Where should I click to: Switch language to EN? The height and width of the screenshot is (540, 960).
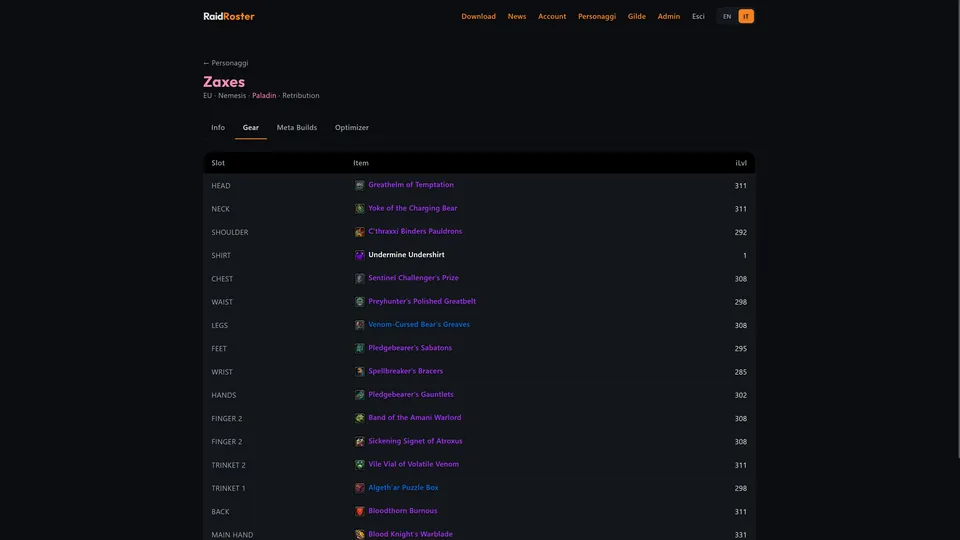click(x=727, y=17)
